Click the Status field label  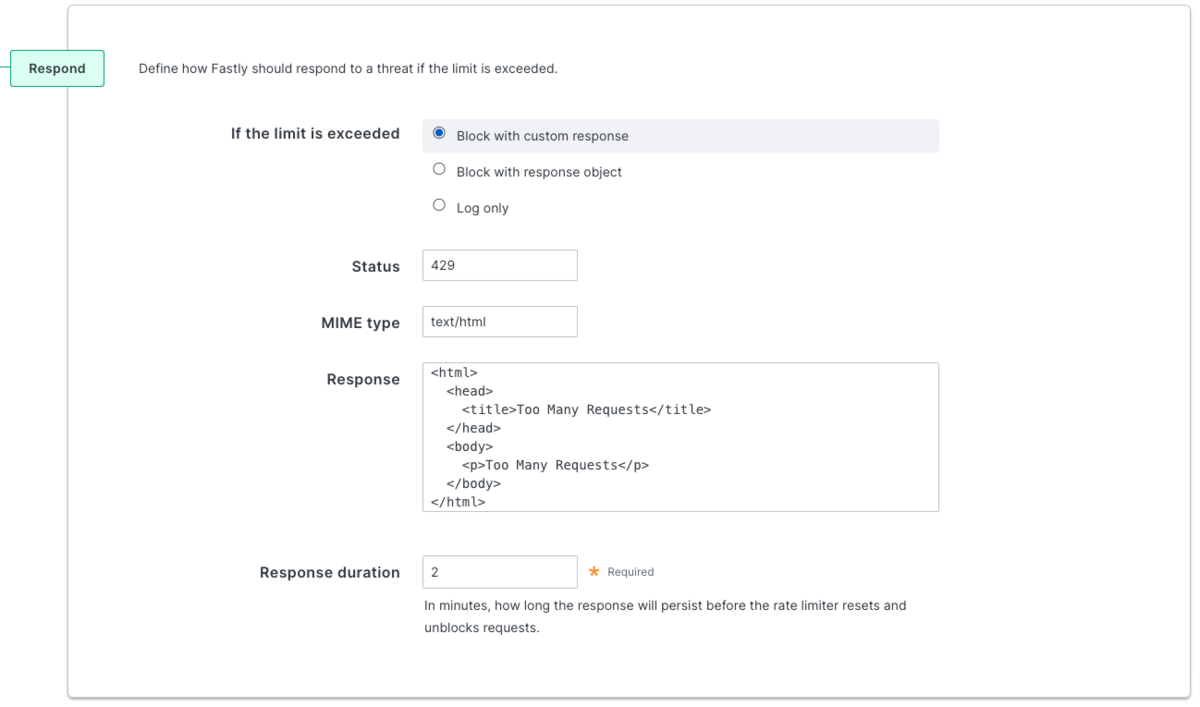(376, 266)
